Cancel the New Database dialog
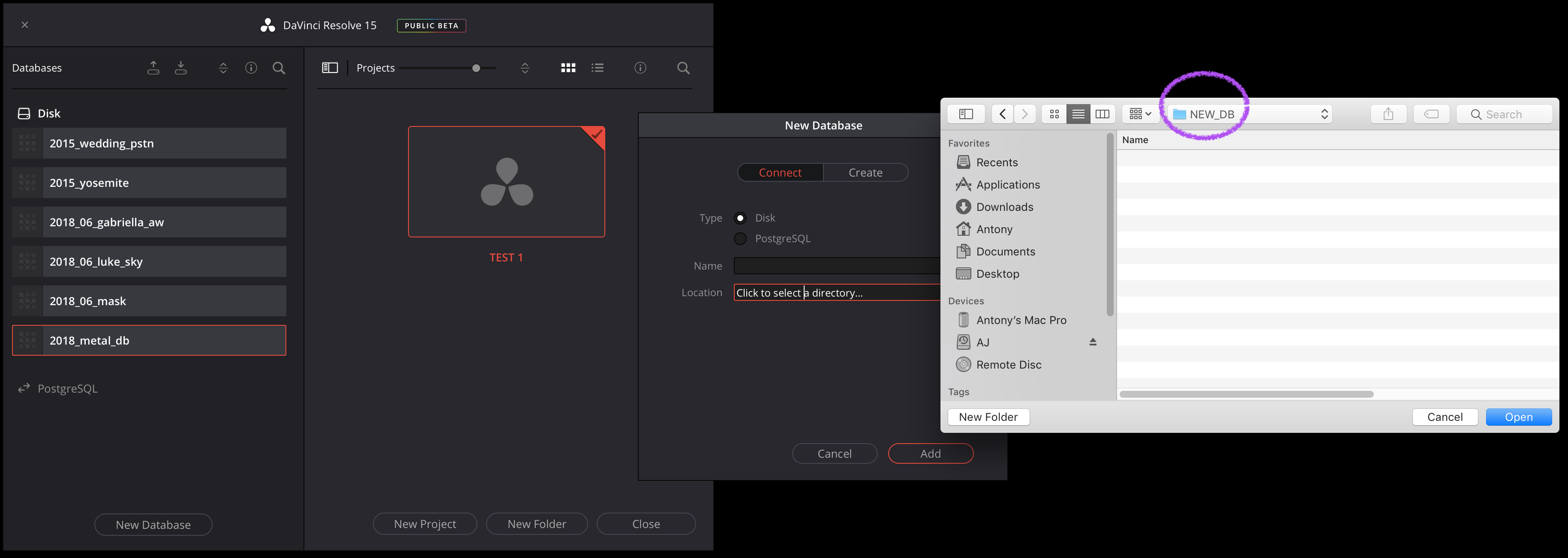Viewport: 1568px width, 558px height. click(835, 453)
